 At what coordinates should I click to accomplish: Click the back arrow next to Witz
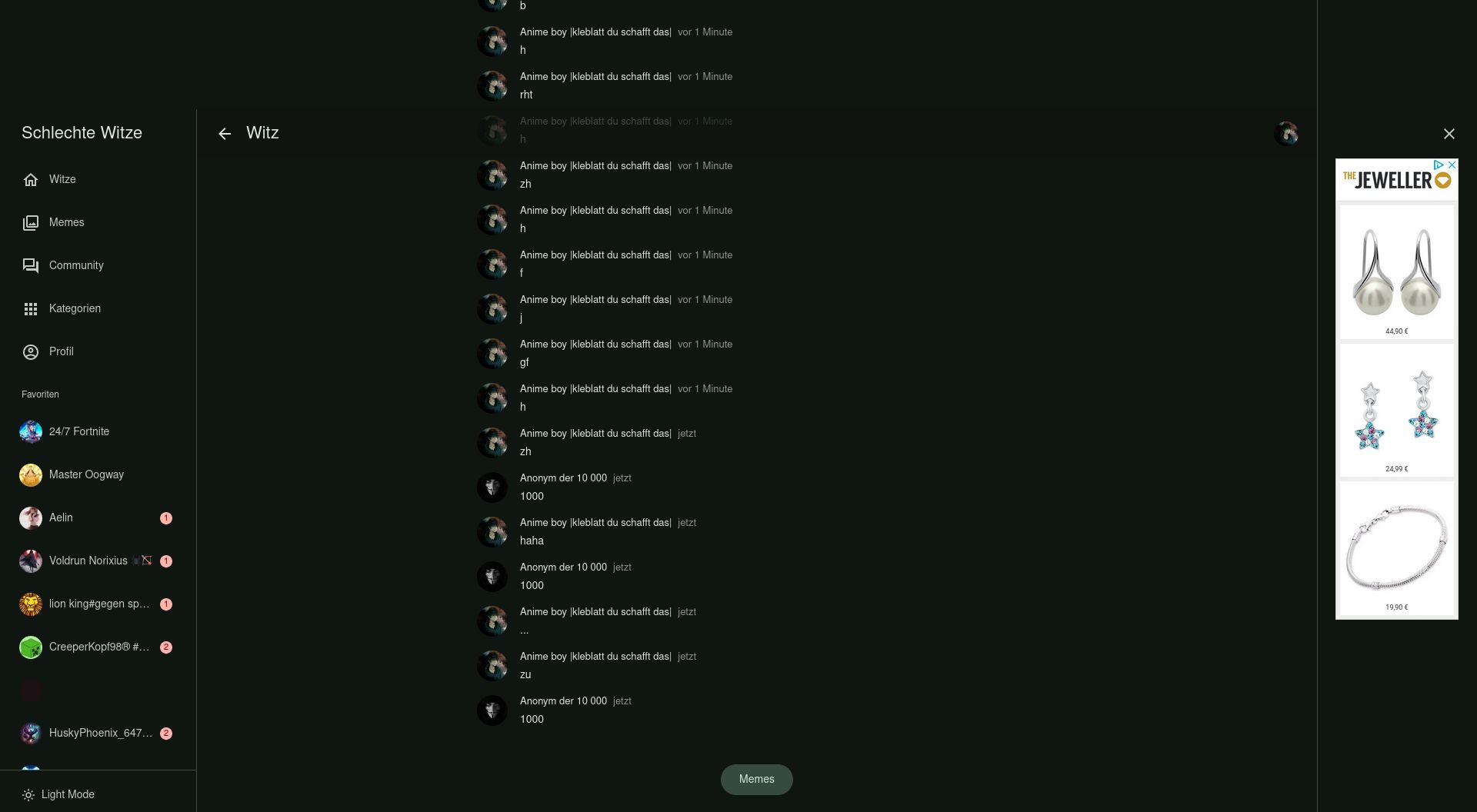(225, 134)
